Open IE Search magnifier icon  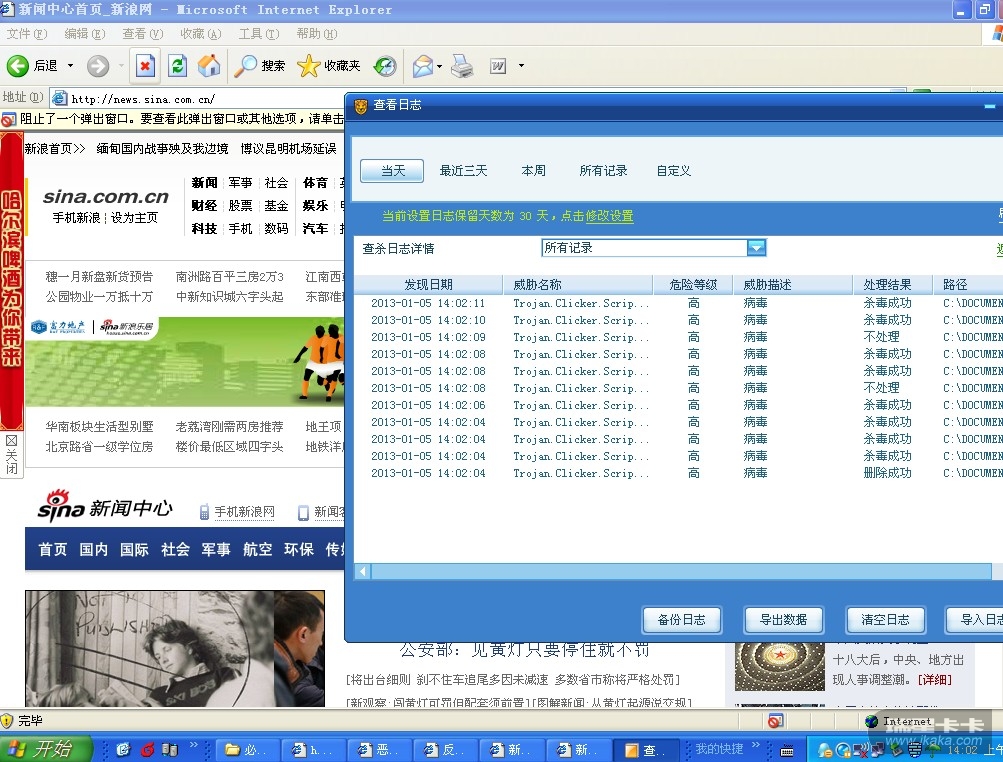(x=245, y=65)
